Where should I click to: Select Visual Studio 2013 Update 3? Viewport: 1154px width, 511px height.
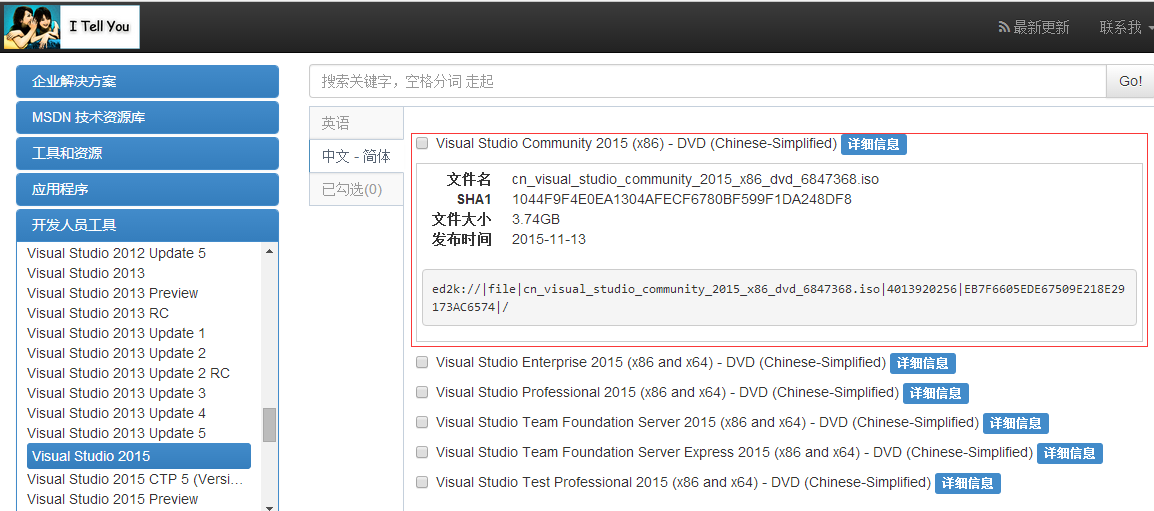(116, 393)
